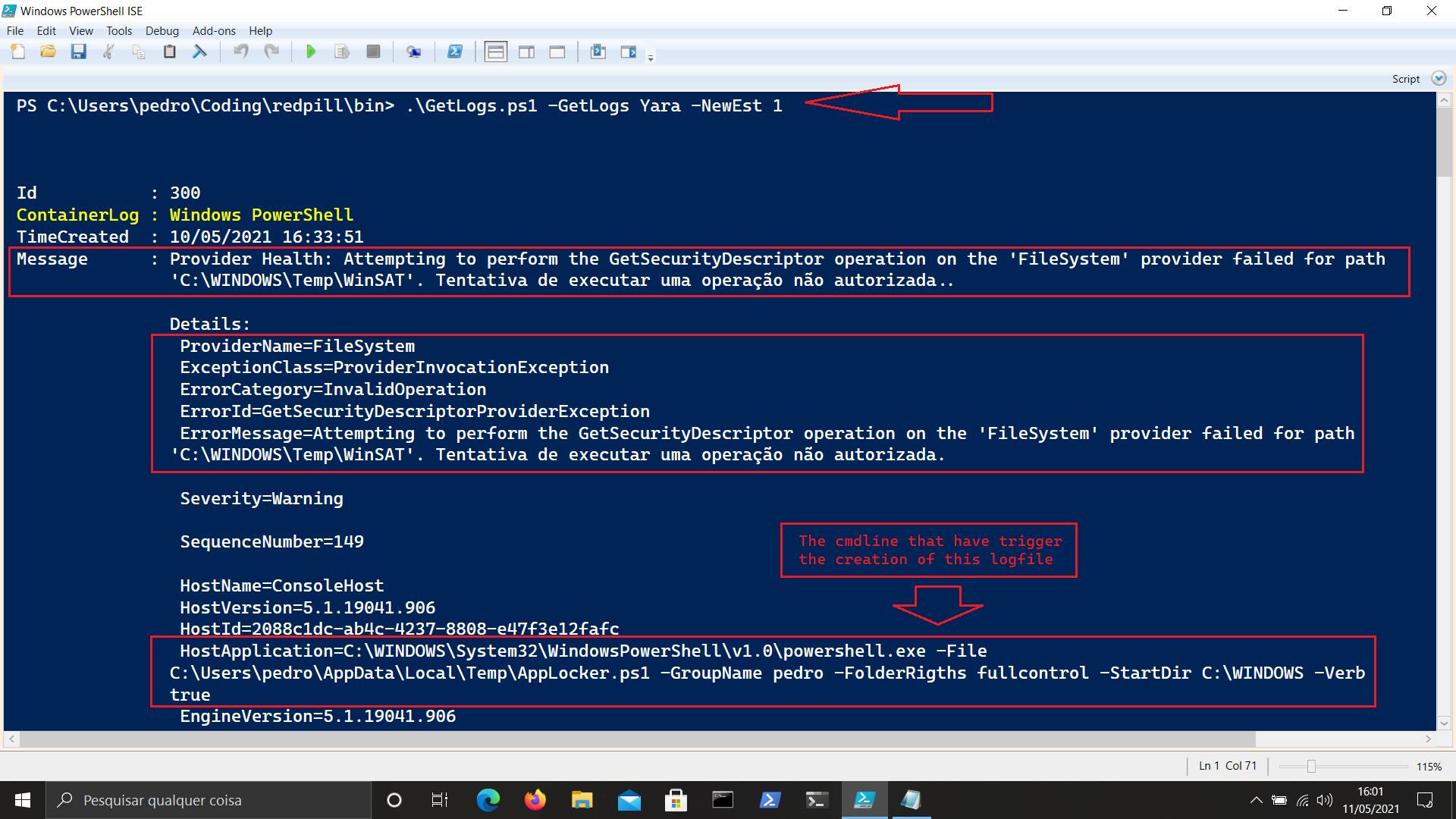Toggle the Show Script Pane Top layout view
This screenshot has width=1456, height=819.
pyautogui.click(x=495, y=52)
